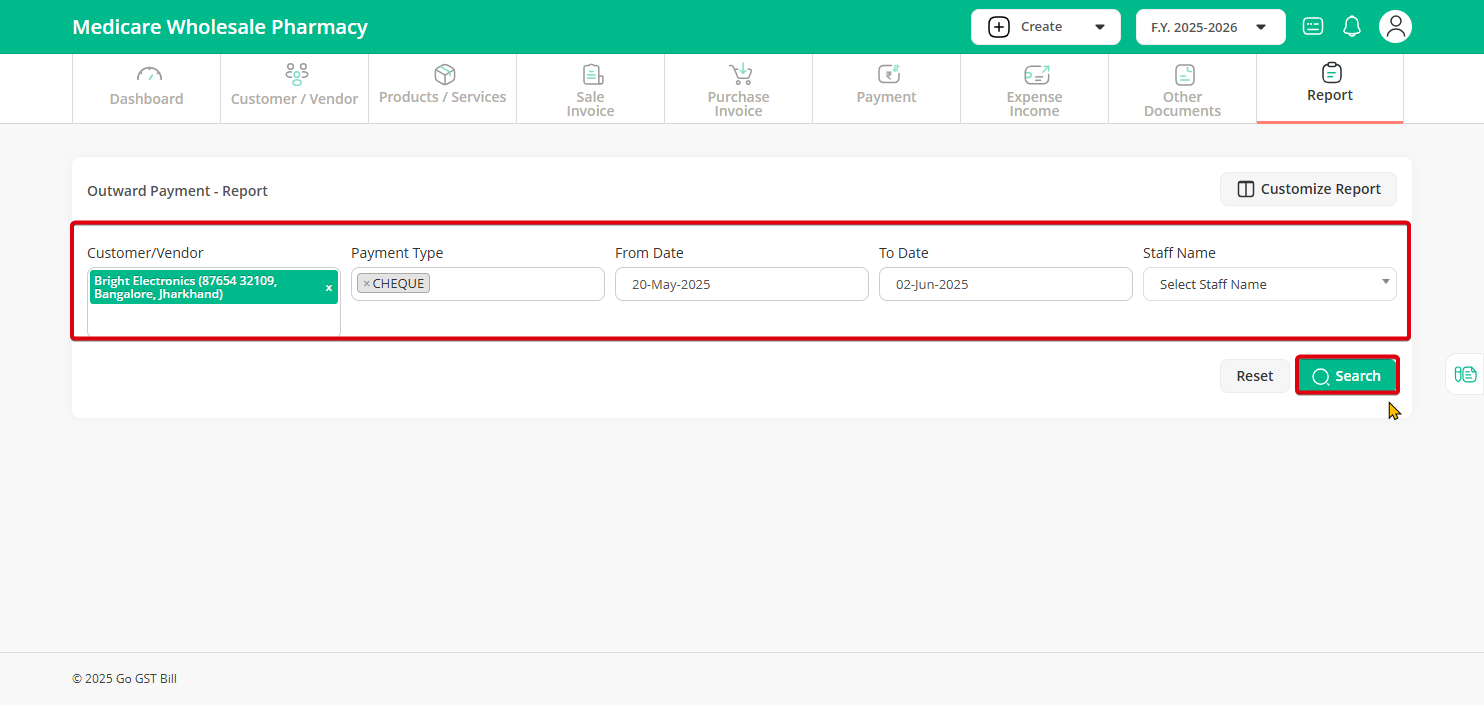The width and height of the screenshot is (1484, 705).
Task: Click the From Date field 20-May-2025
Action: point(742,284)
